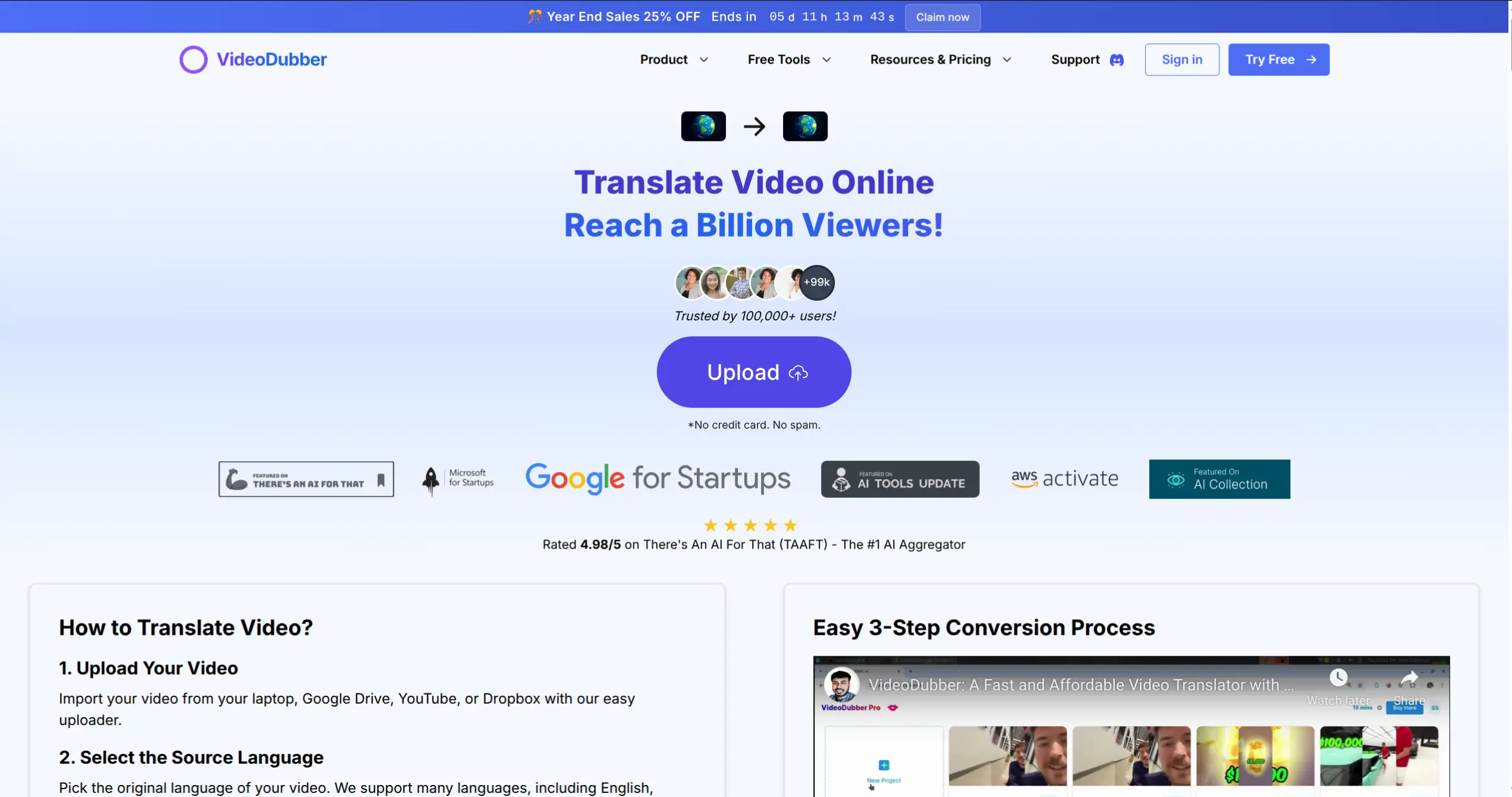Select the right globe icon above the headline

(x=805, y=125)
